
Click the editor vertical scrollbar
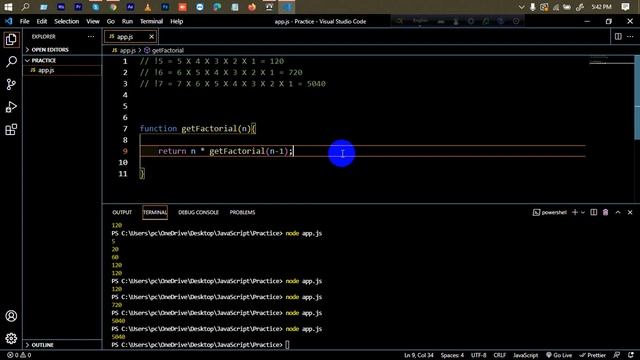pyautogui.click(x=637, y=98)
